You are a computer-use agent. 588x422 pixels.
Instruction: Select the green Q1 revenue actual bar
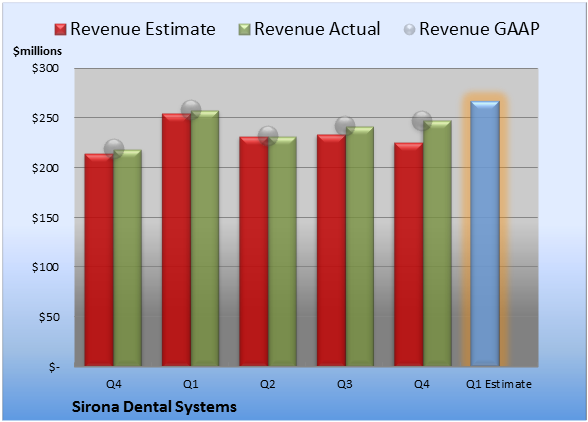[205, 239]
